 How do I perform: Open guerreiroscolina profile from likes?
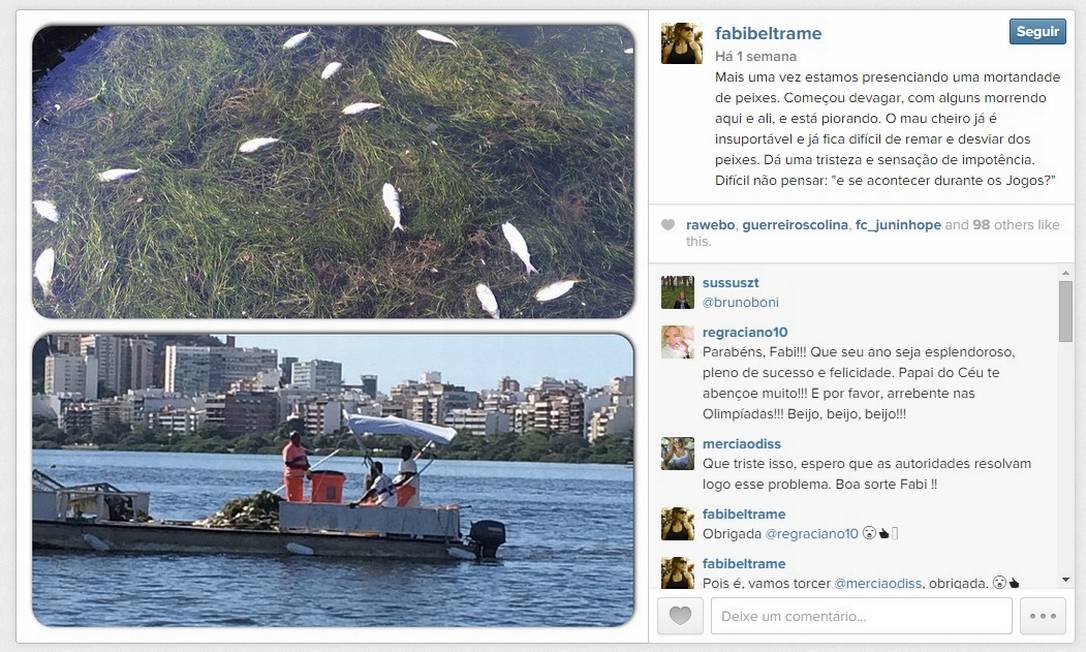click(795, 224)
